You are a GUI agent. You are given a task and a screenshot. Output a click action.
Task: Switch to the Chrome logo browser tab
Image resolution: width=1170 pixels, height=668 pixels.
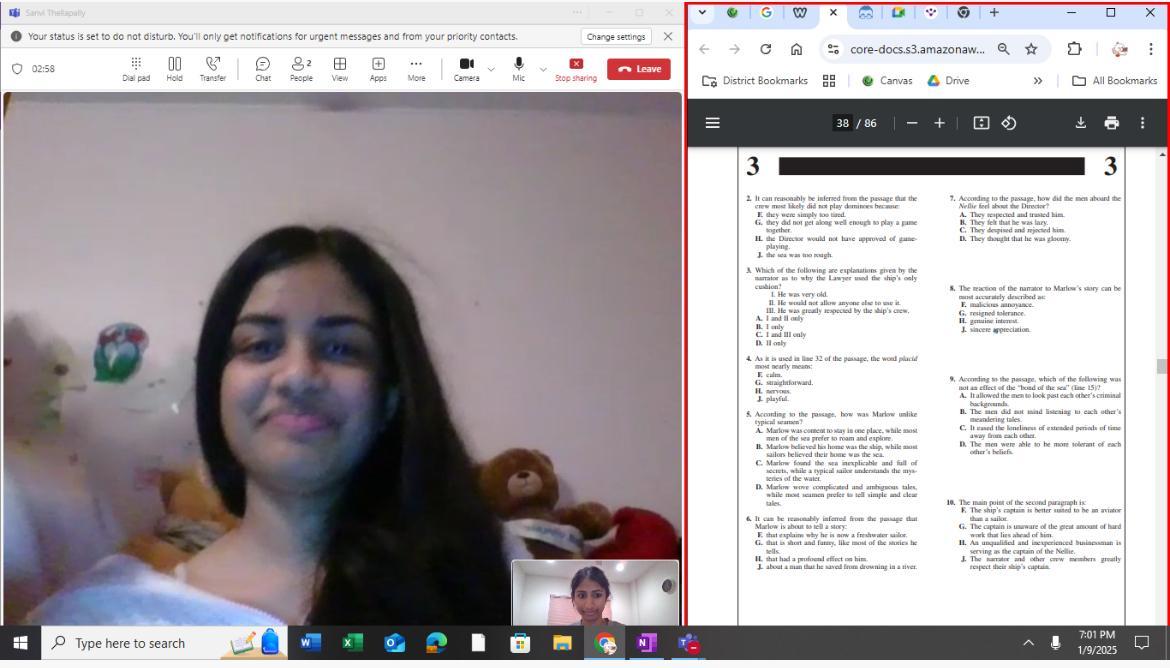[x=963, y=13]
